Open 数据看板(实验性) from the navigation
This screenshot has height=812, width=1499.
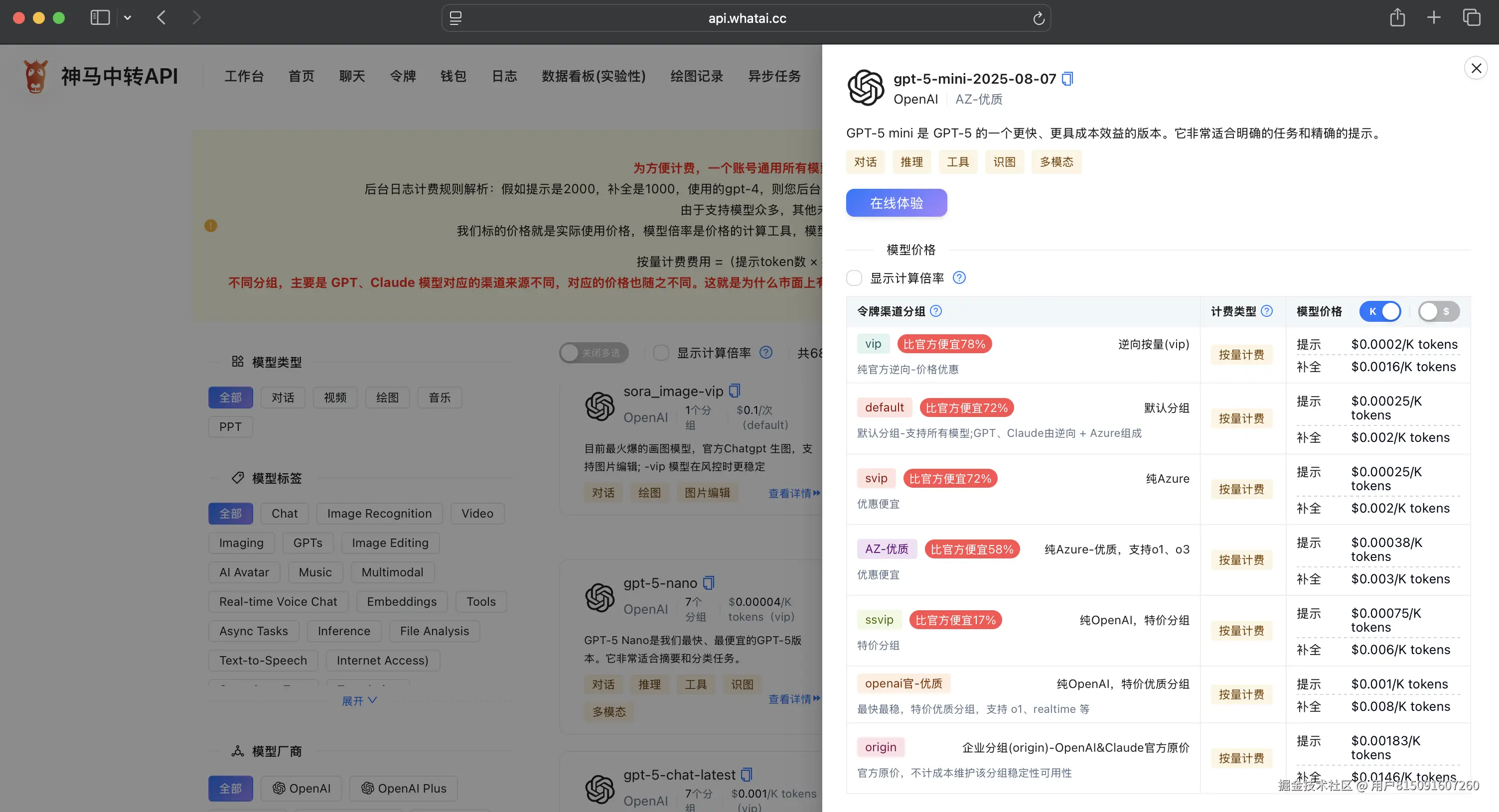[593, 76]
